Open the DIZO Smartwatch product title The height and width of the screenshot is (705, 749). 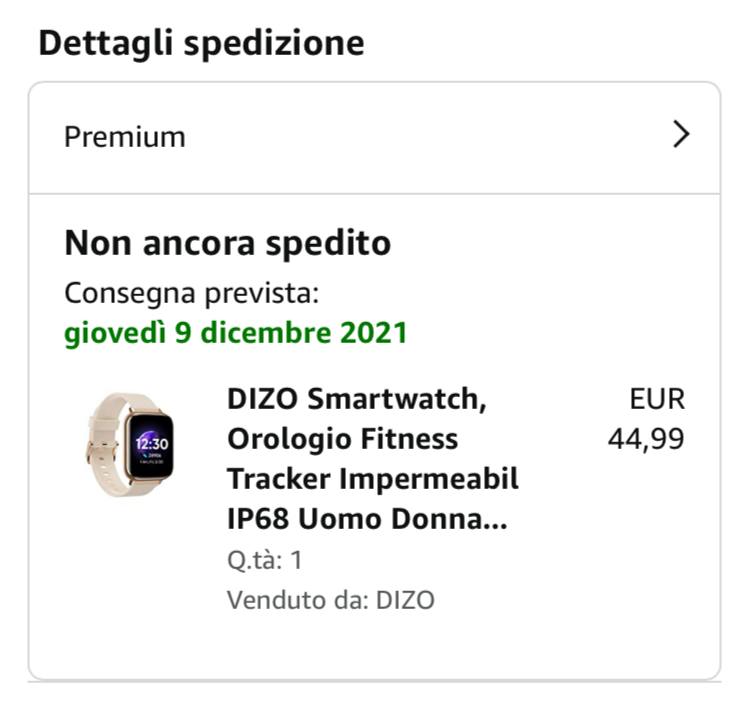pos(357,399)
